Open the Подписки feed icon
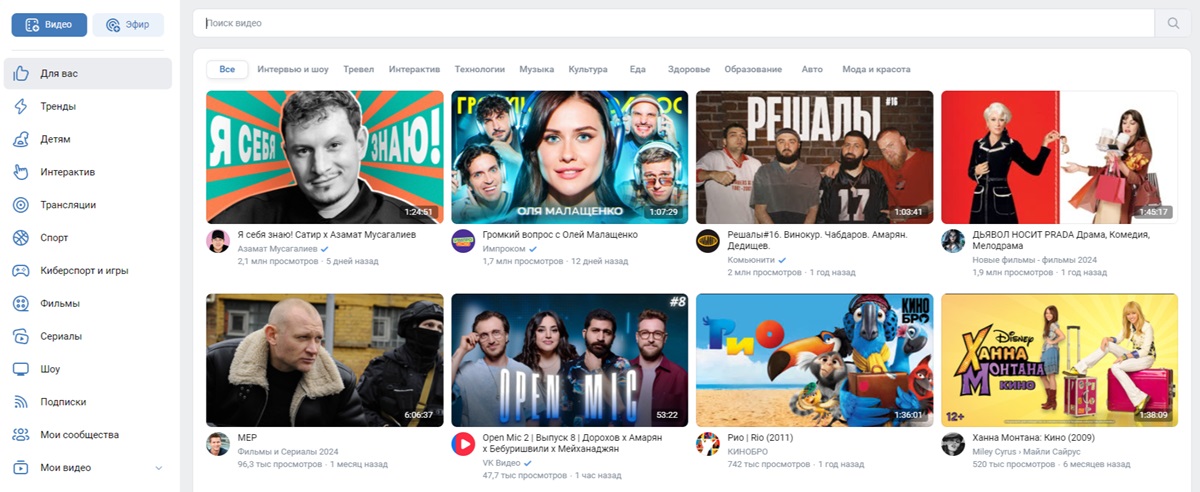This screenshot has height=492, width=1200. coord(20,402)
